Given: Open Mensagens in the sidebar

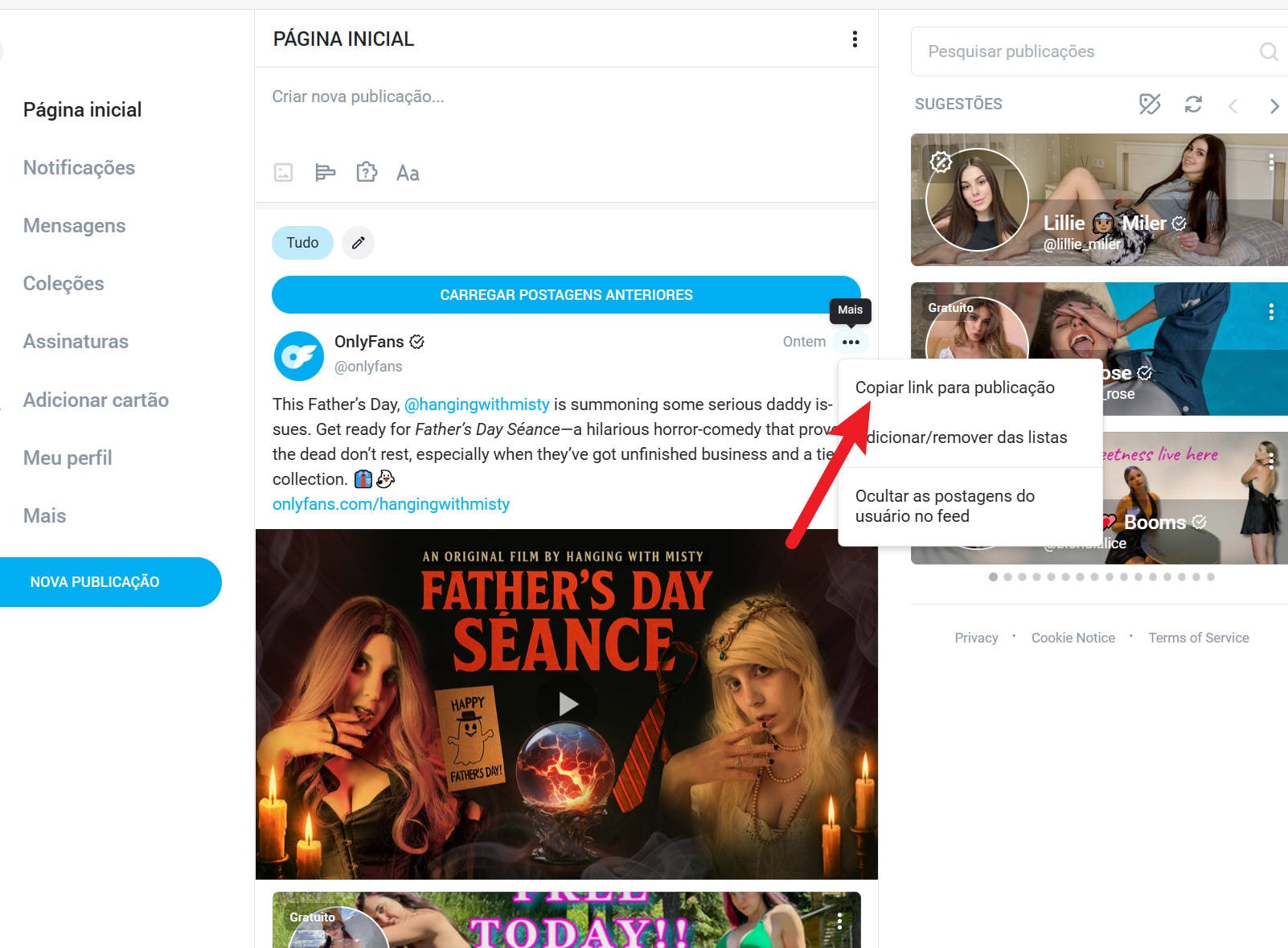Looking at the screenshot, I should pyautogui.click(x=74, y=225).
